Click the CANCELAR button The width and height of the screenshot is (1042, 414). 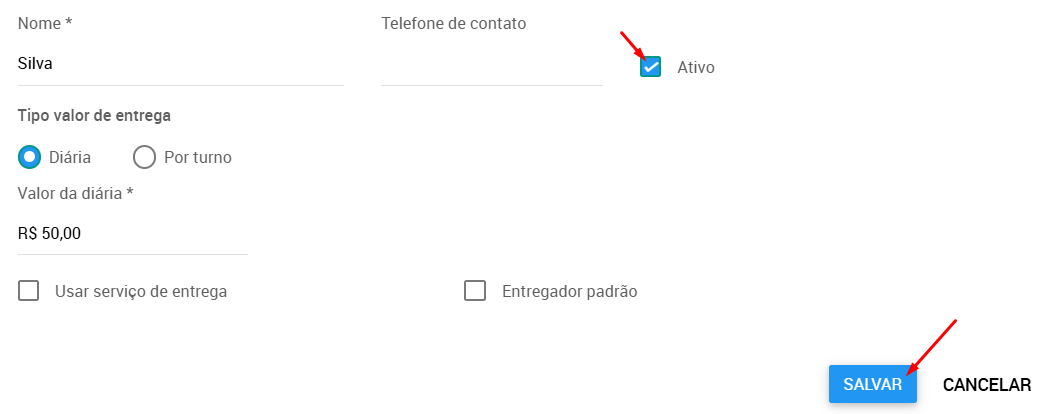987,384
